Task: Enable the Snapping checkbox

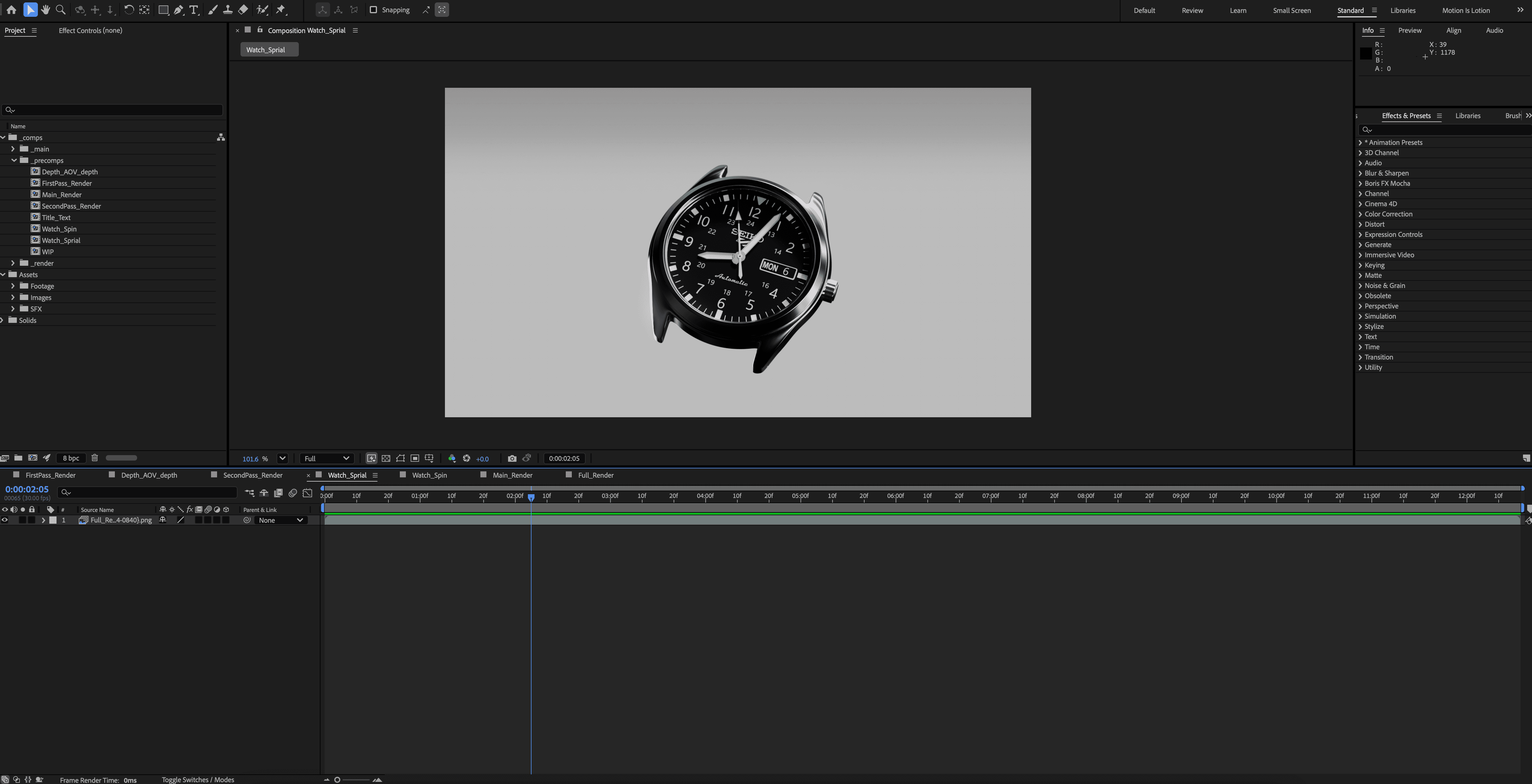Action: tap(373, 10)
